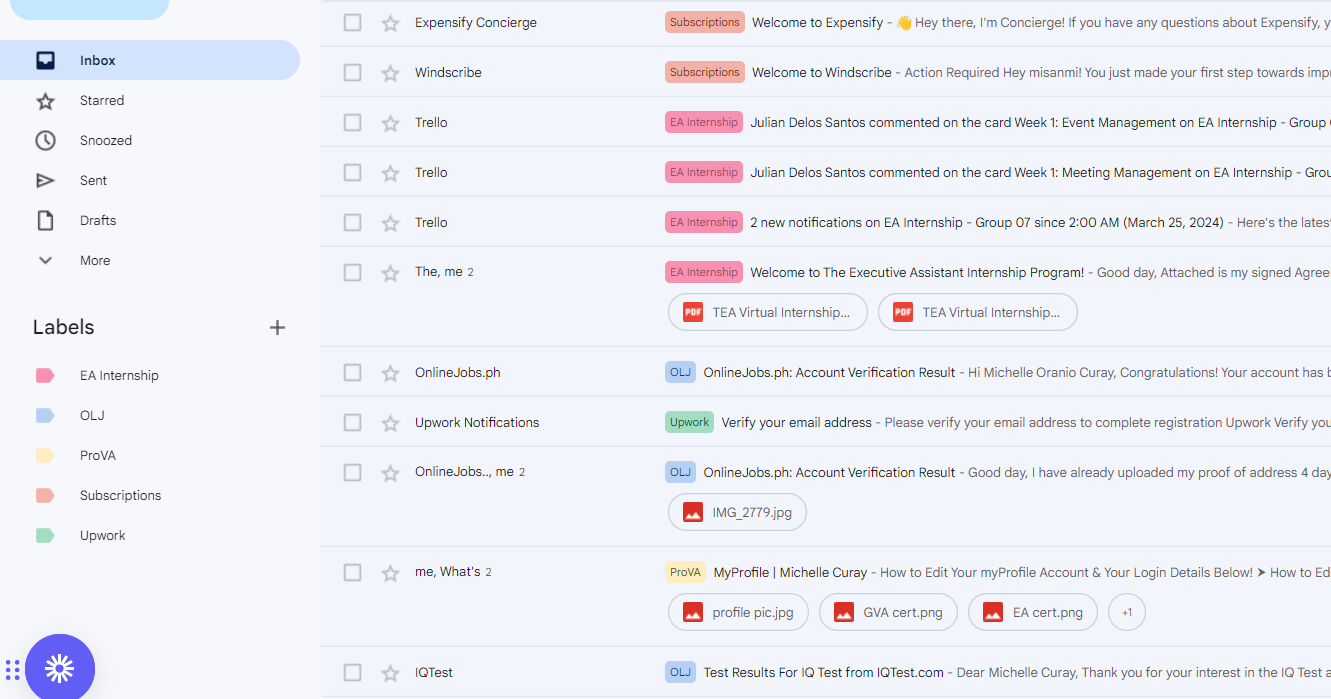Screen dimensions: 1331x699
Task: Star the Upwork Notifications email
Action: point(390,422)
